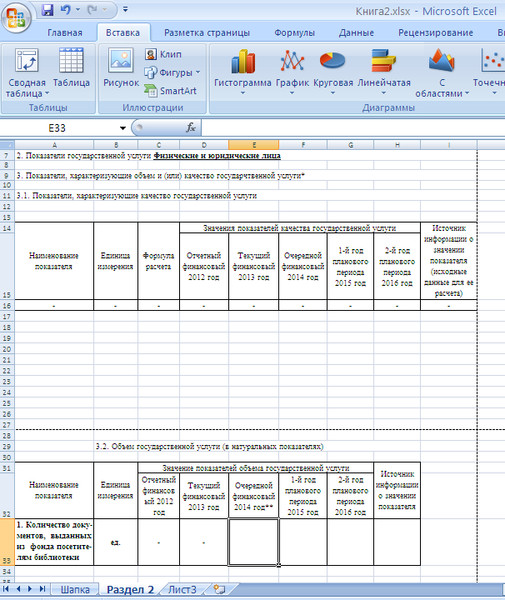Open the Клип clip art pane
This screenshot has height=600, width=505.
[x=163, y=54]
